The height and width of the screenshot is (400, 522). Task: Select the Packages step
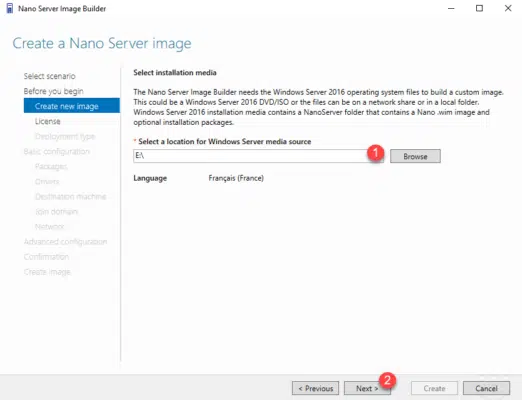51,166
